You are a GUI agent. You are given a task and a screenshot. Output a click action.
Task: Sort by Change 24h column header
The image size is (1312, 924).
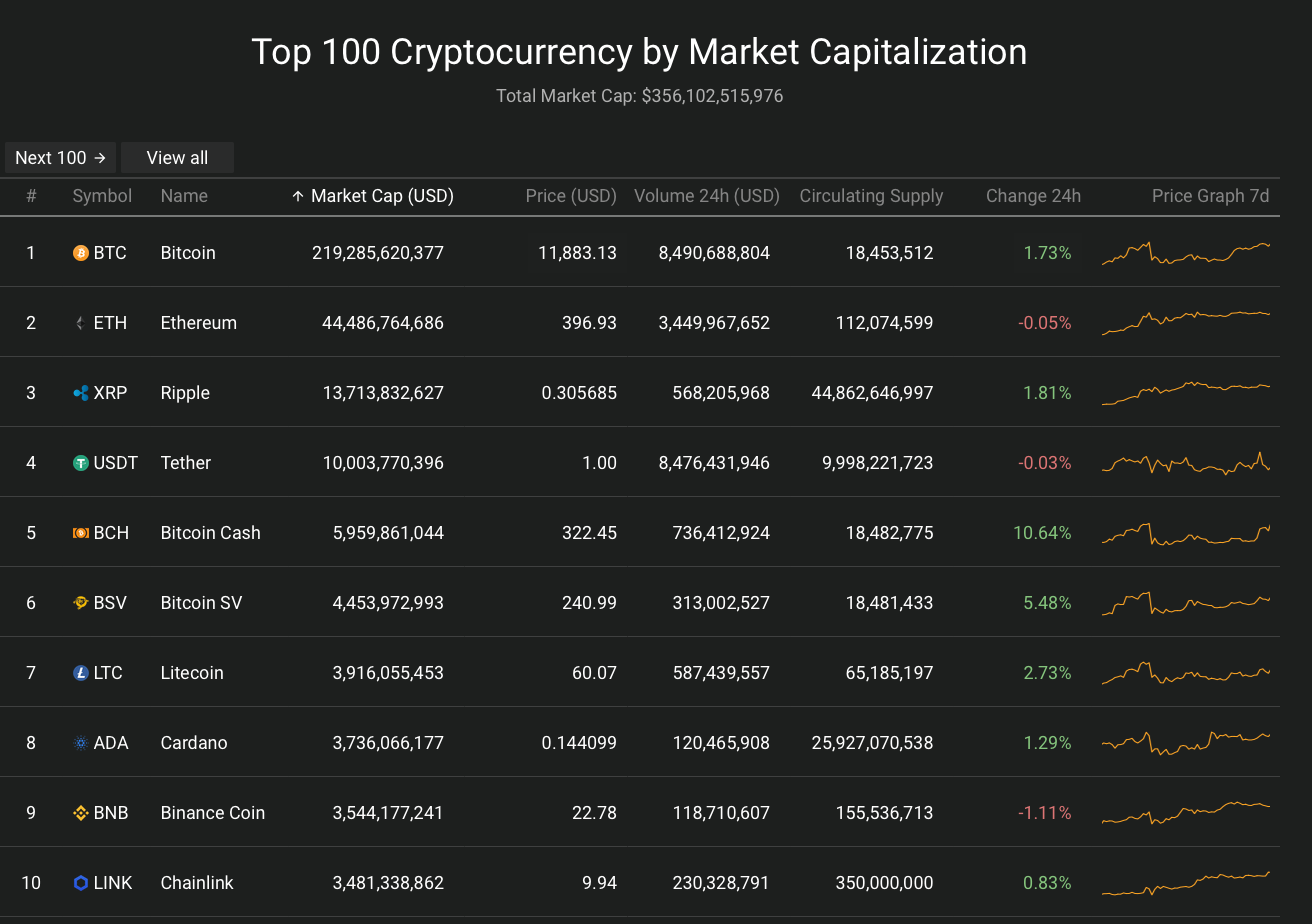pyautogui.click(x=1033, y=196)
